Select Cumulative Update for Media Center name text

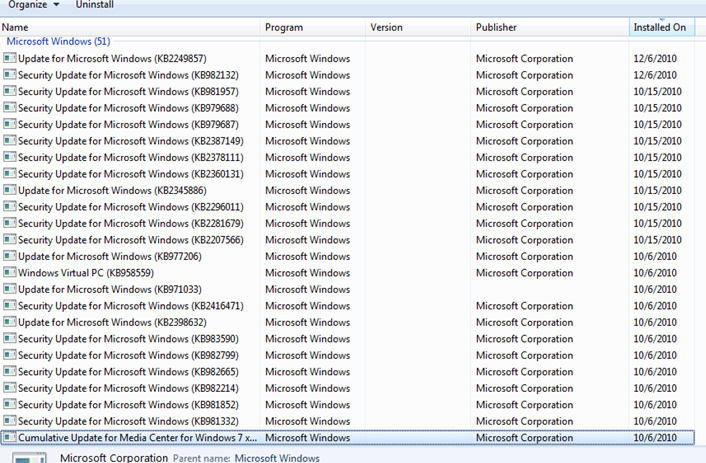coord(138,438)
